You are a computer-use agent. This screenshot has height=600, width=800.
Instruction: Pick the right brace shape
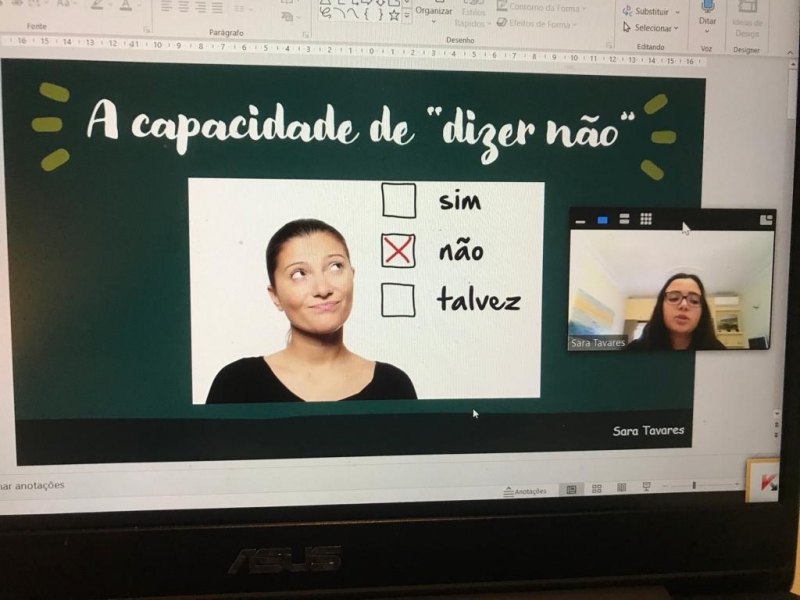(380, 15)
